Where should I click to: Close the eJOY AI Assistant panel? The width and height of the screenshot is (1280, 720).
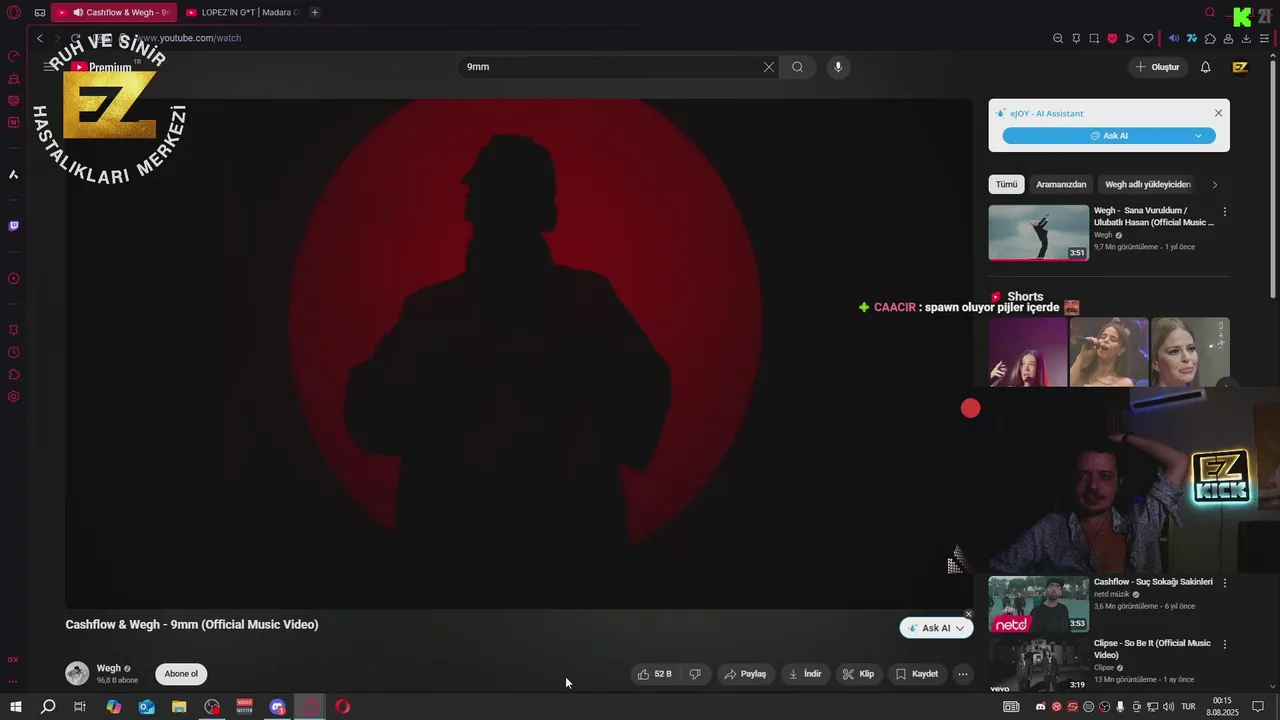click(1218, 113)
